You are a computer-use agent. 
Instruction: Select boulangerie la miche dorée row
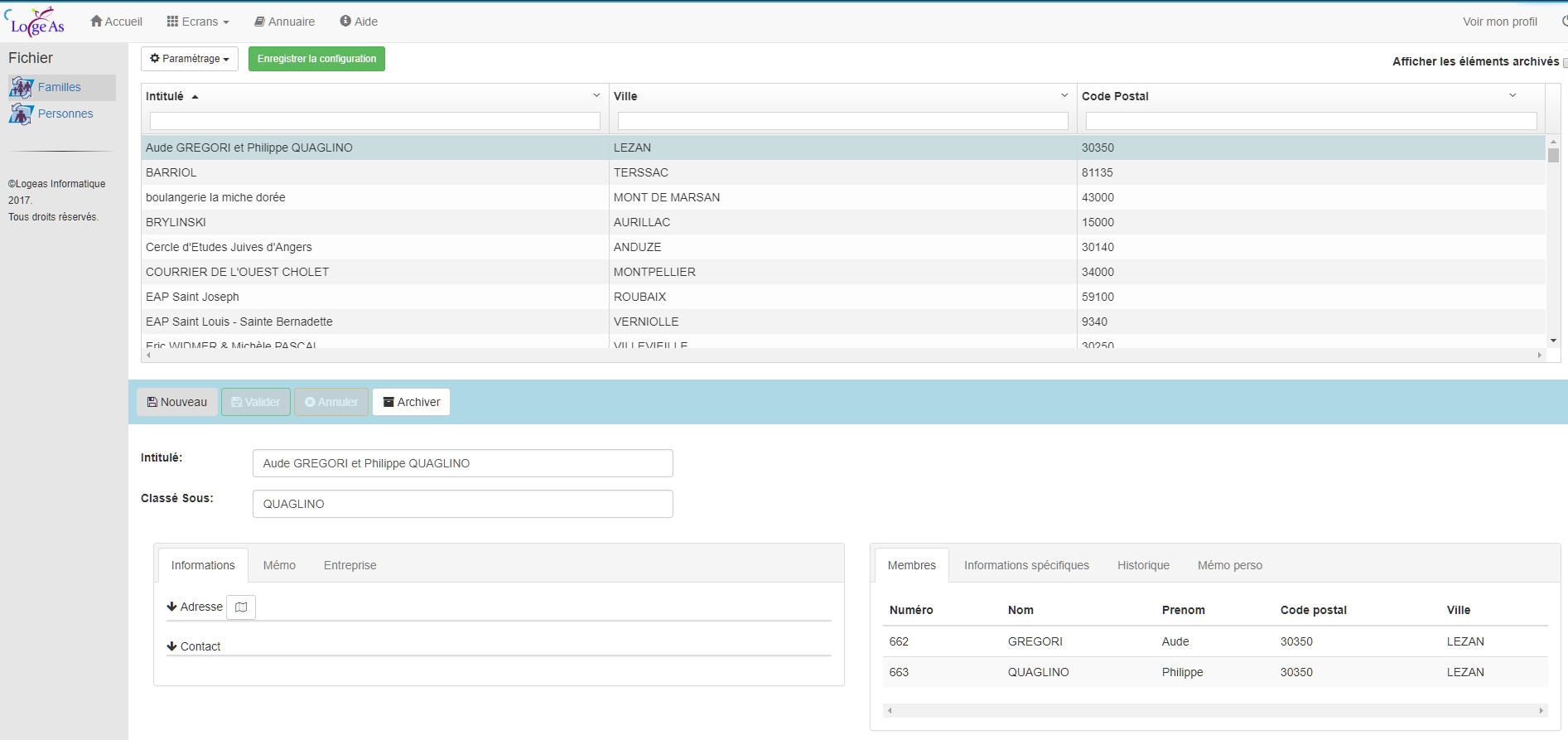tap(843, 197)
